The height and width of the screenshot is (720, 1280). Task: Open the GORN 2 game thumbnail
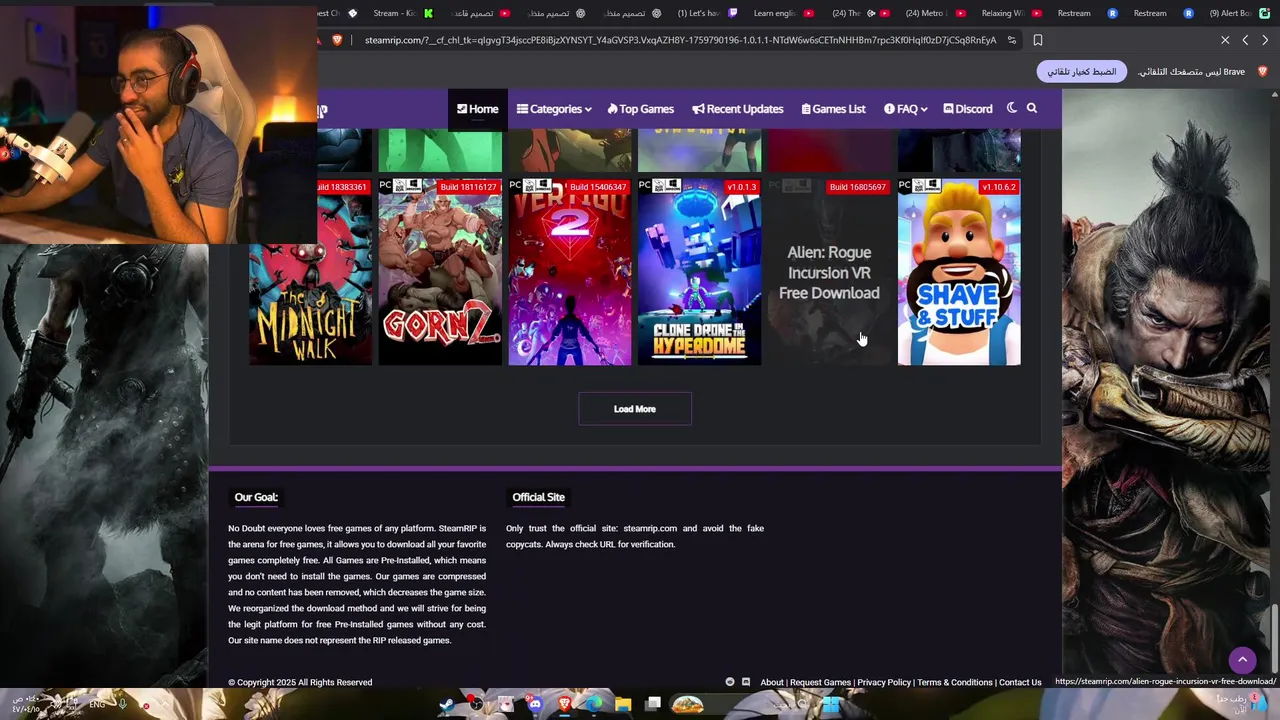(440, 272)
